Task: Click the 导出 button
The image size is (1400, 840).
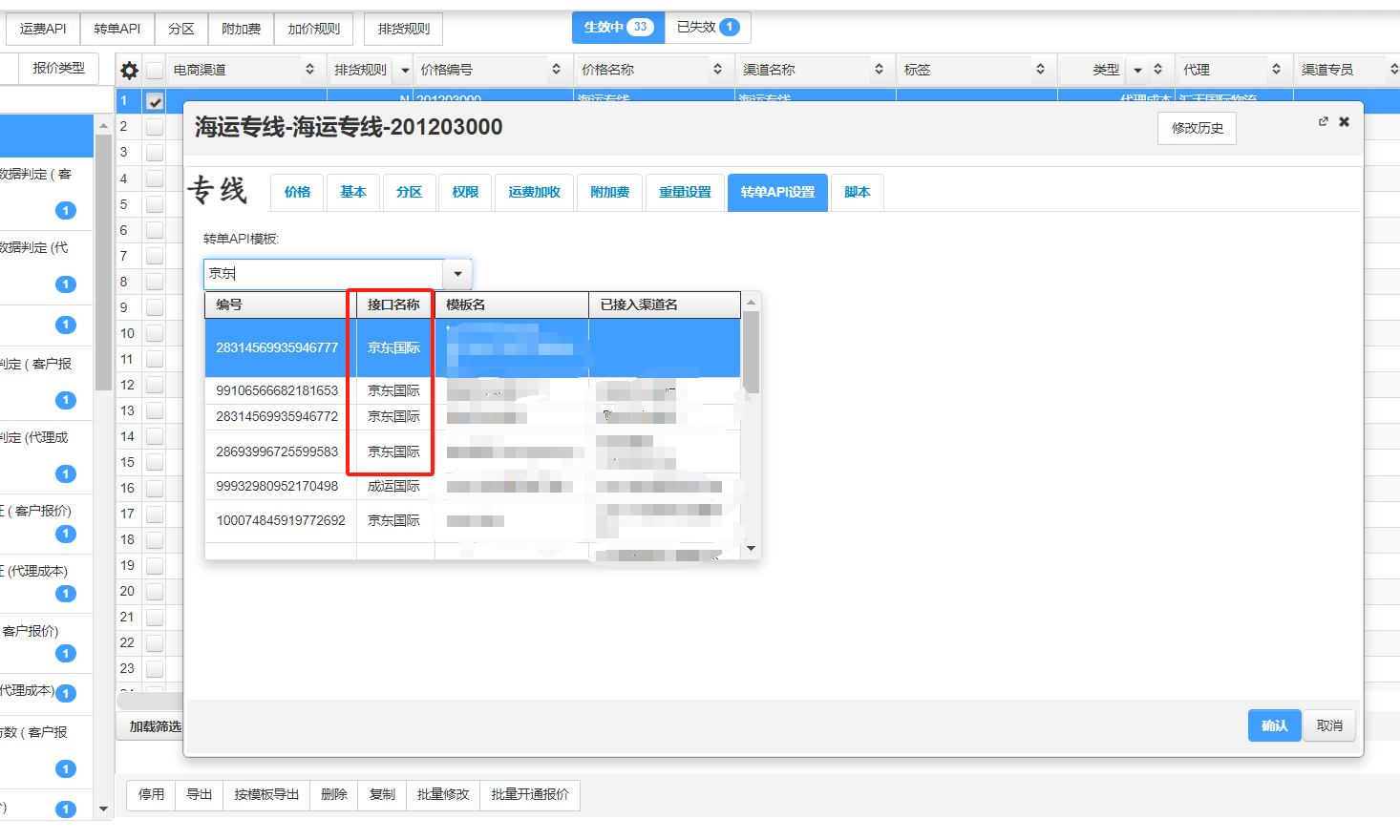Action: [x=199, y=794]
